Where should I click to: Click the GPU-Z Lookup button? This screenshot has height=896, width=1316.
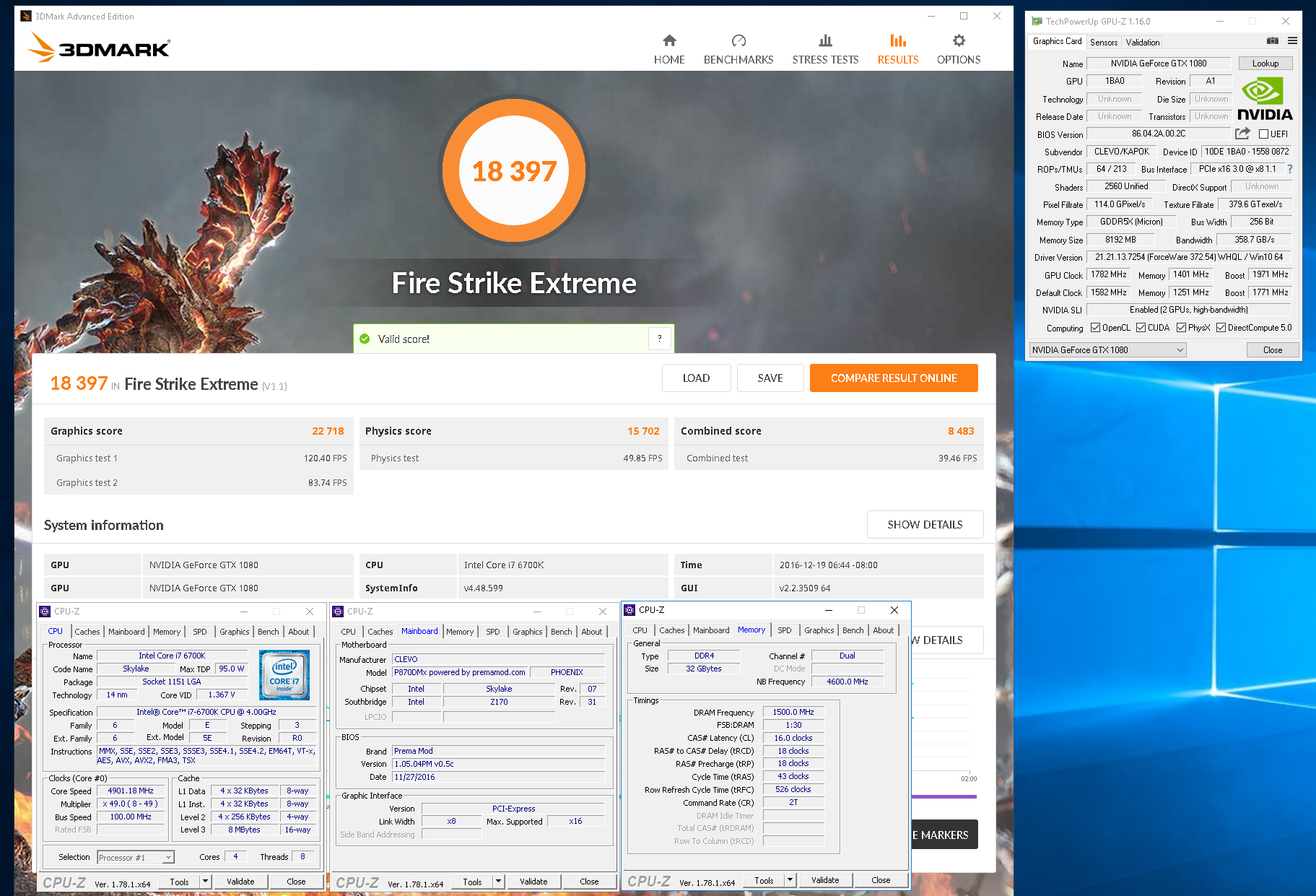(1265, 64)
